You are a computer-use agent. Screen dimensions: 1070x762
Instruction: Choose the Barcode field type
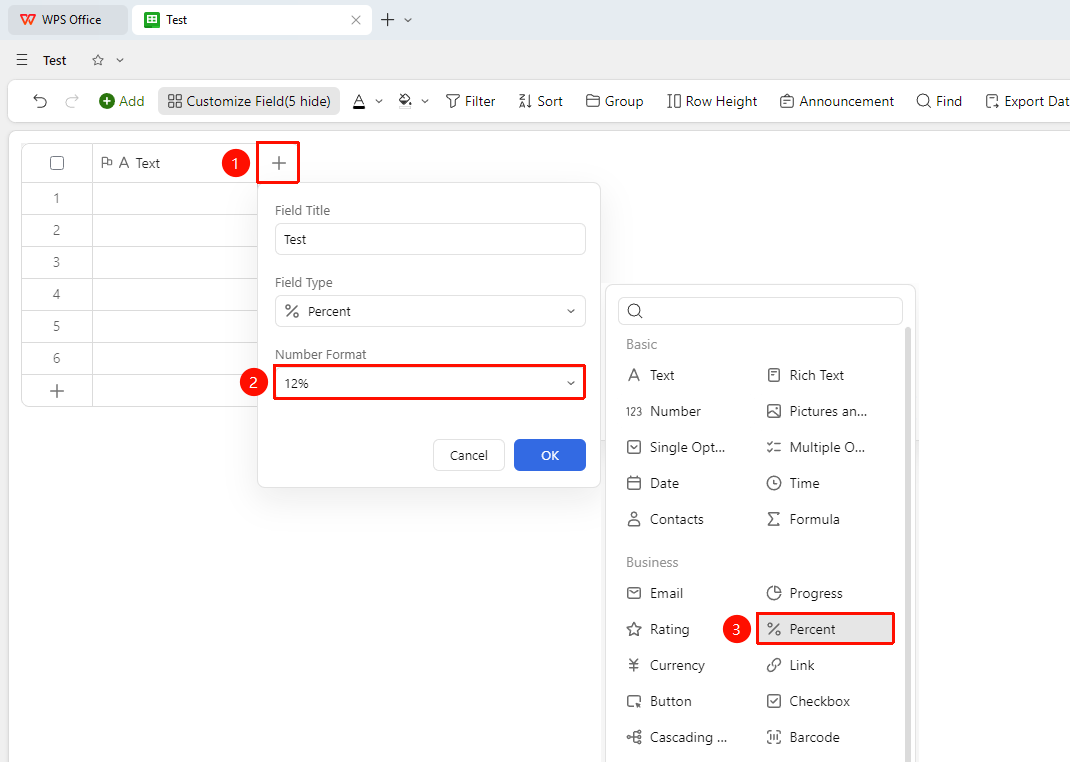pyautogui.click(x=803, y=737)
